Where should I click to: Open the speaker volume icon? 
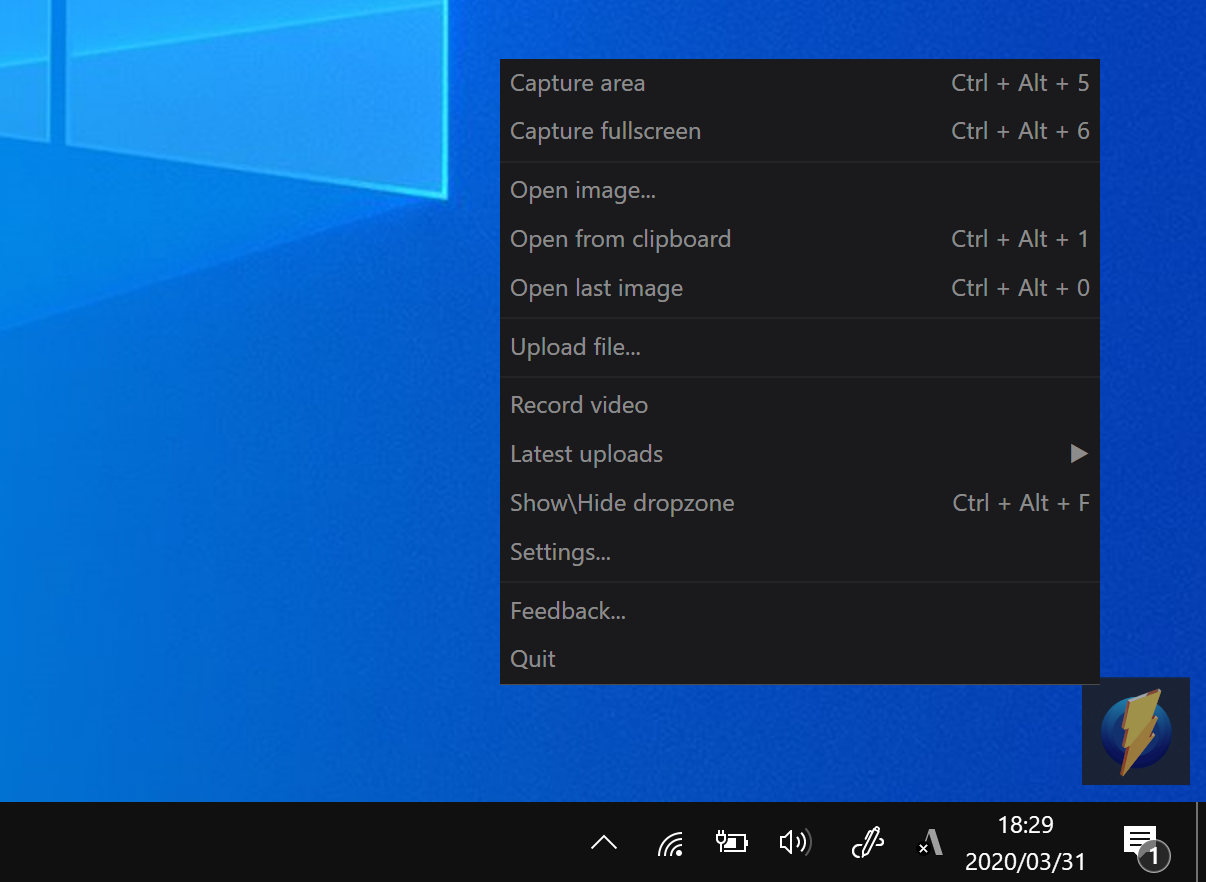(795, 843)
